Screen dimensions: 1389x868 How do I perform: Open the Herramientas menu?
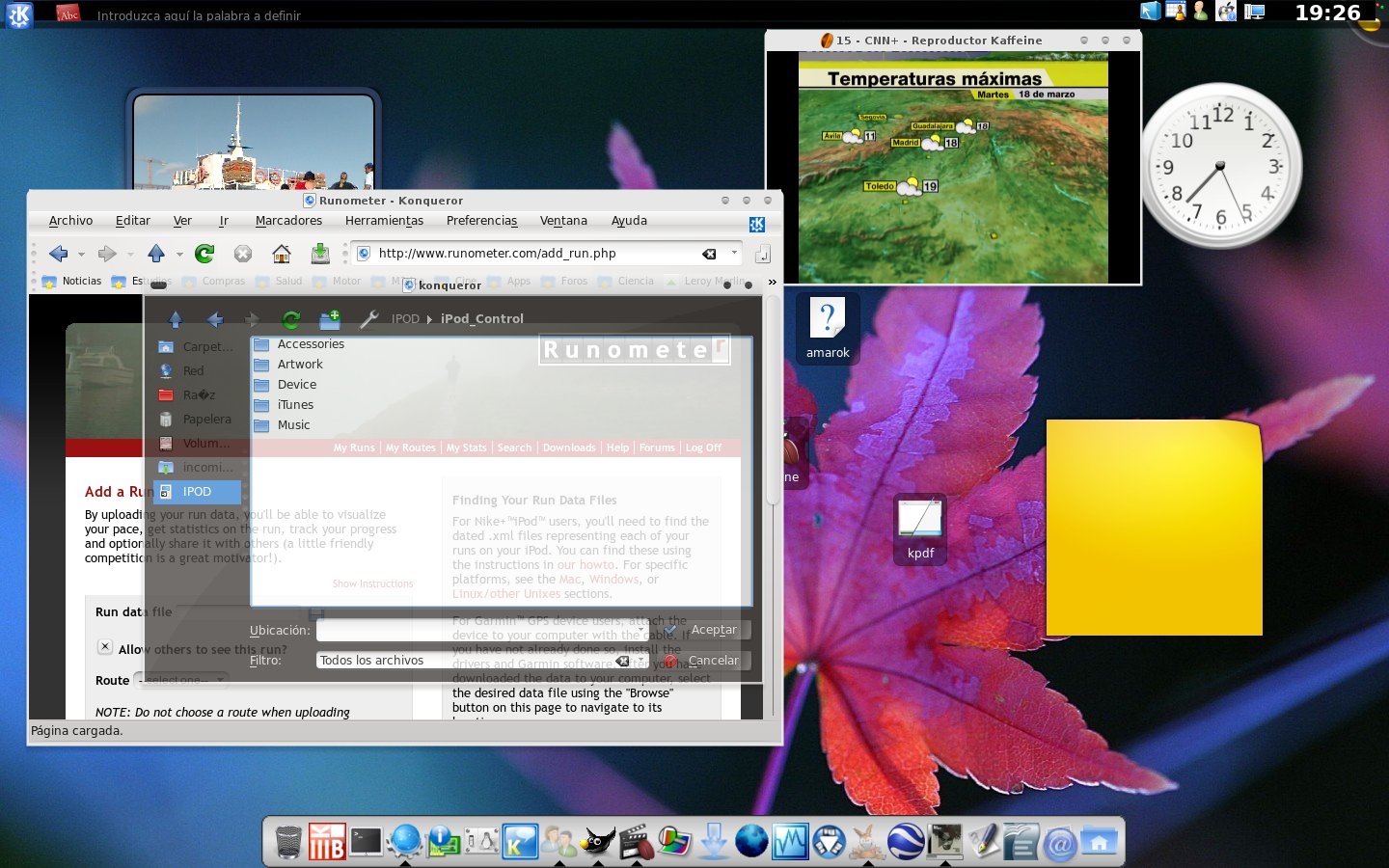pos(384,221)
